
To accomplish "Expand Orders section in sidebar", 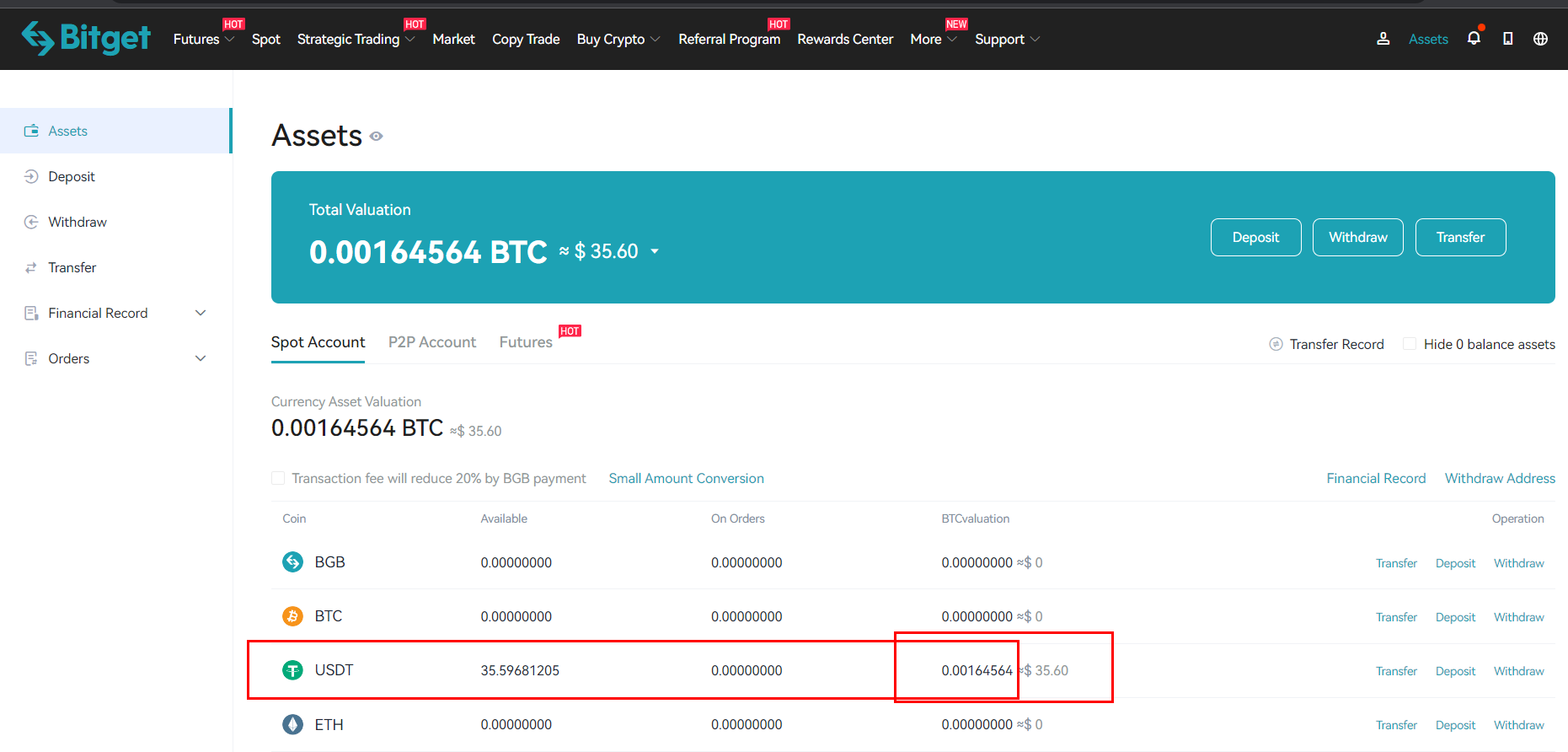I will pyautogui.click(x=201, y=358).
